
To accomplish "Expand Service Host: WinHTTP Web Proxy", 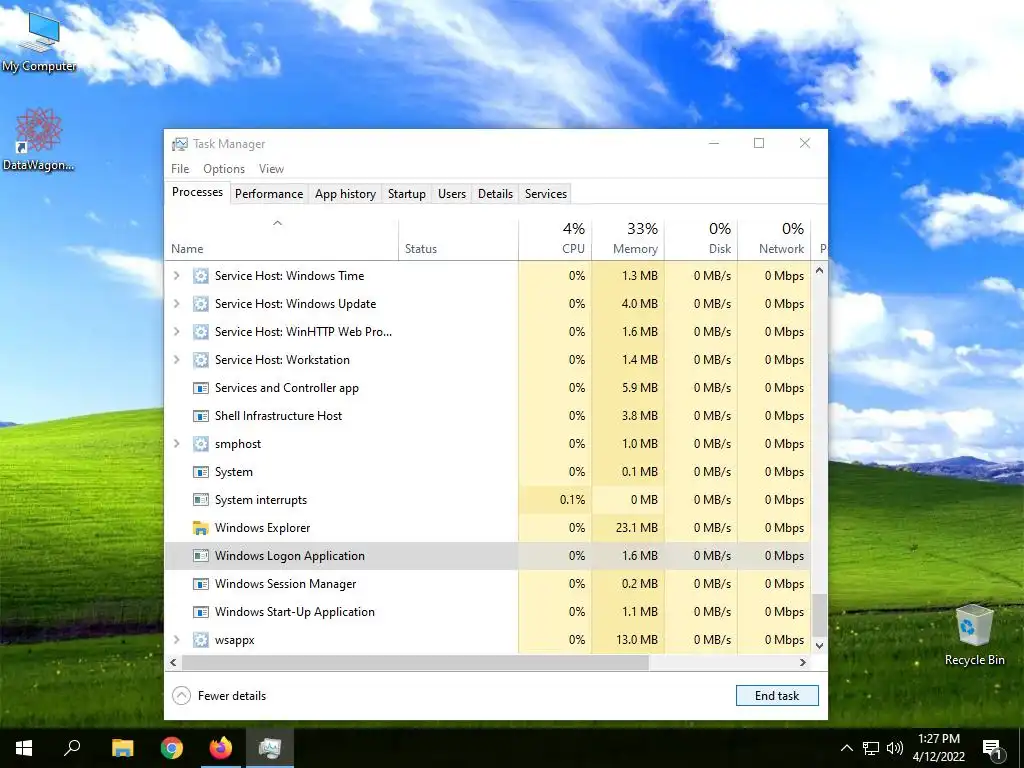I will [x=176, y=332].
